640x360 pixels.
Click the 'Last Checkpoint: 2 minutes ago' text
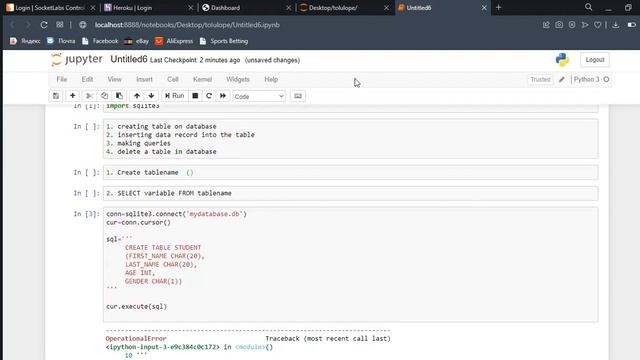[x=195, y=60]
